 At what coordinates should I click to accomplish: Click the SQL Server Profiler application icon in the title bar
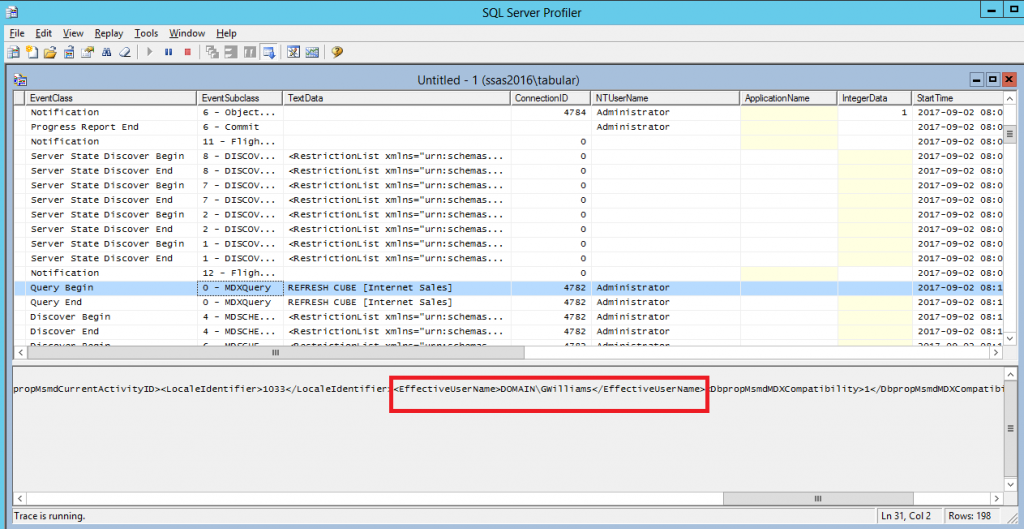tap(12, 12)
